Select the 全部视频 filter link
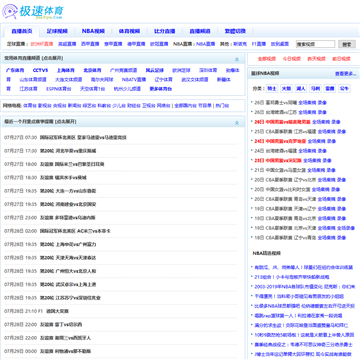 [267, 59]
